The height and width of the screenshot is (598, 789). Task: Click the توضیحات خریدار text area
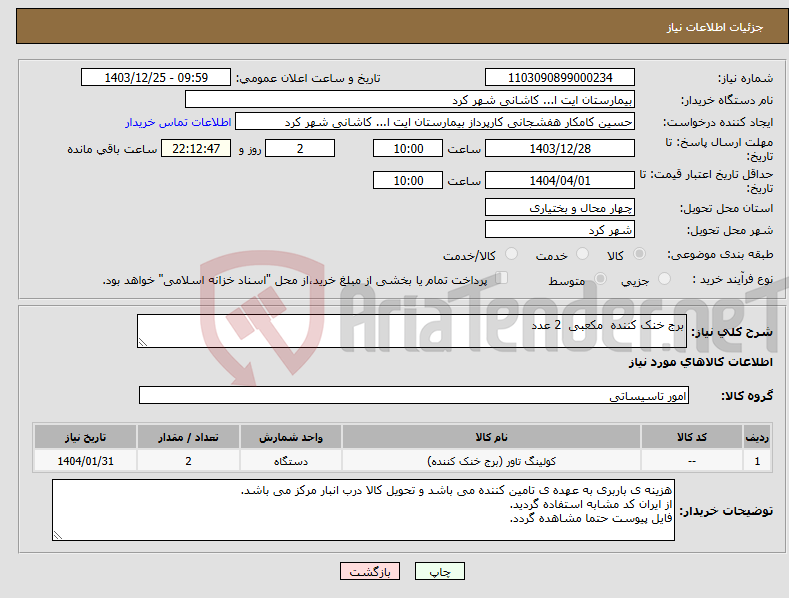[x=363, y=510]
